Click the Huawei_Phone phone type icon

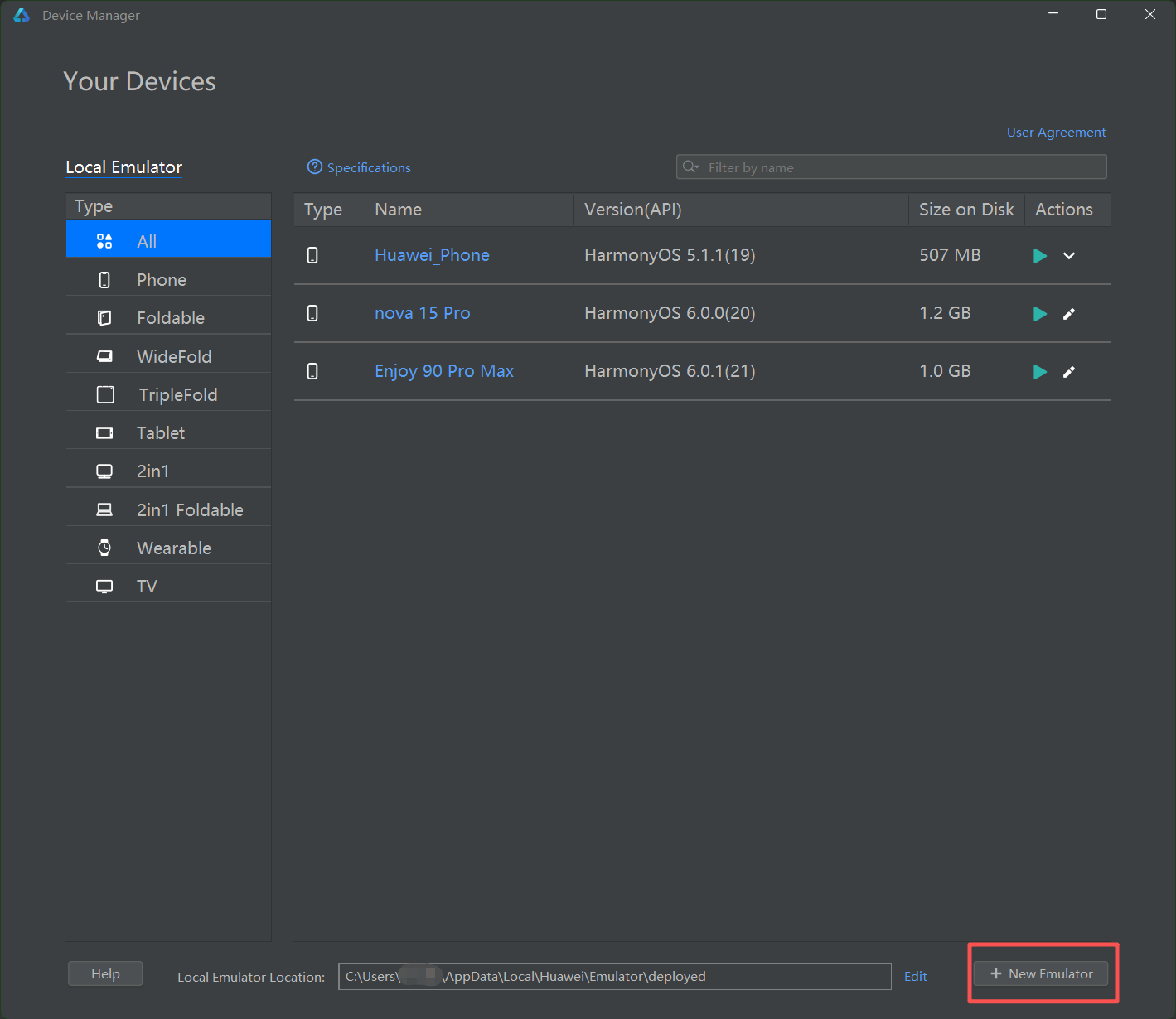[x=312, y=255]
